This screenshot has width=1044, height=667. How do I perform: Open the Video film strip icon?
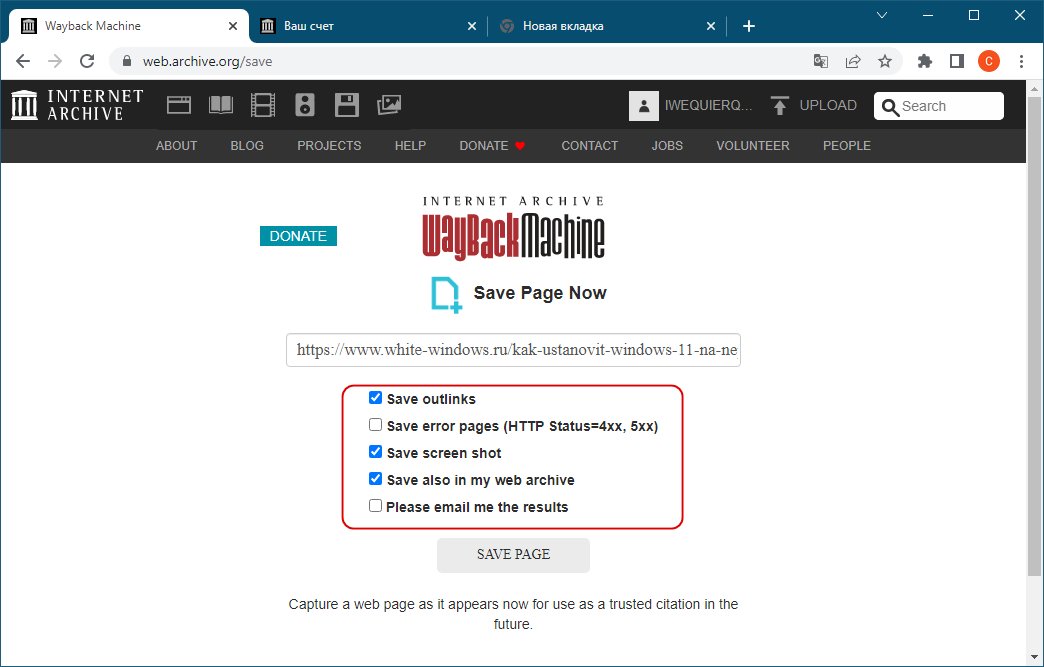263,105
